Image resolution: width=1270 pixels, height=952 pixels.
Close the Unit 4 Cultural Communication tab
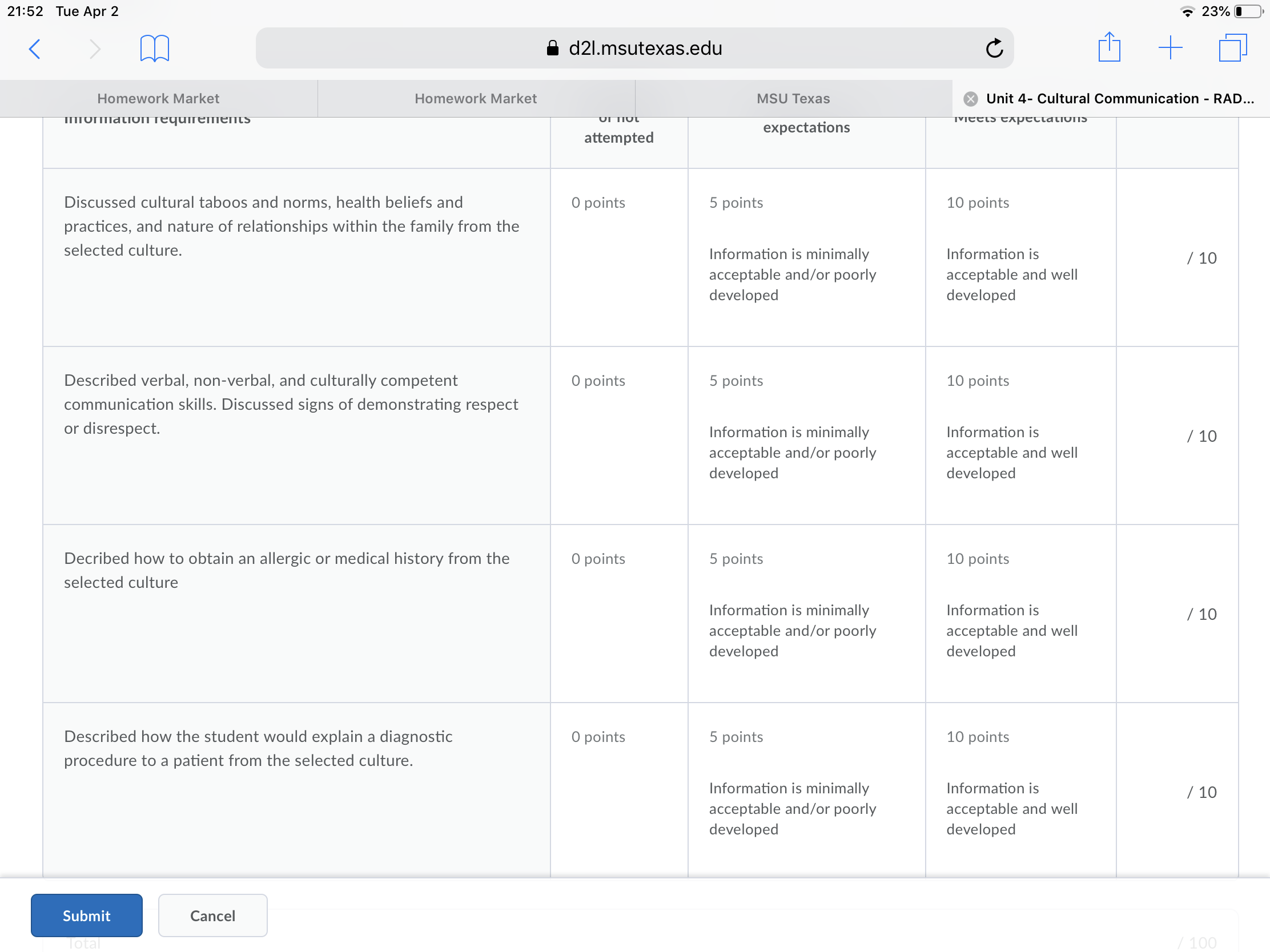click(970, 99)
